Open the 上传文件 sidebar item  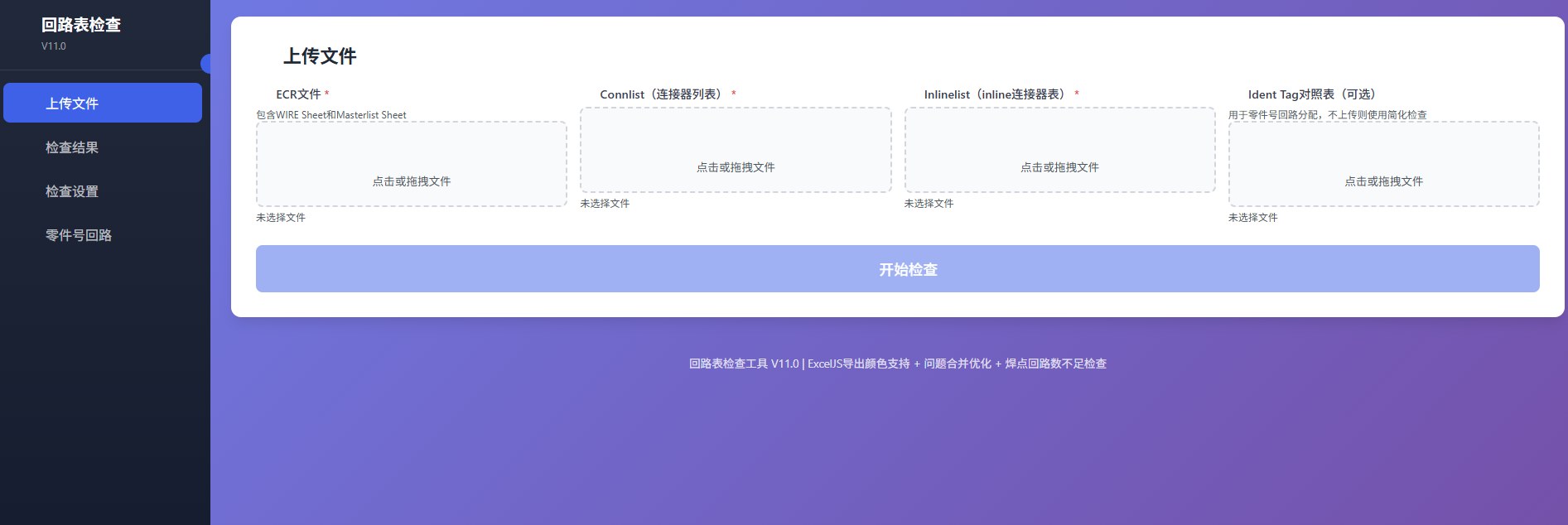point(103,103)
